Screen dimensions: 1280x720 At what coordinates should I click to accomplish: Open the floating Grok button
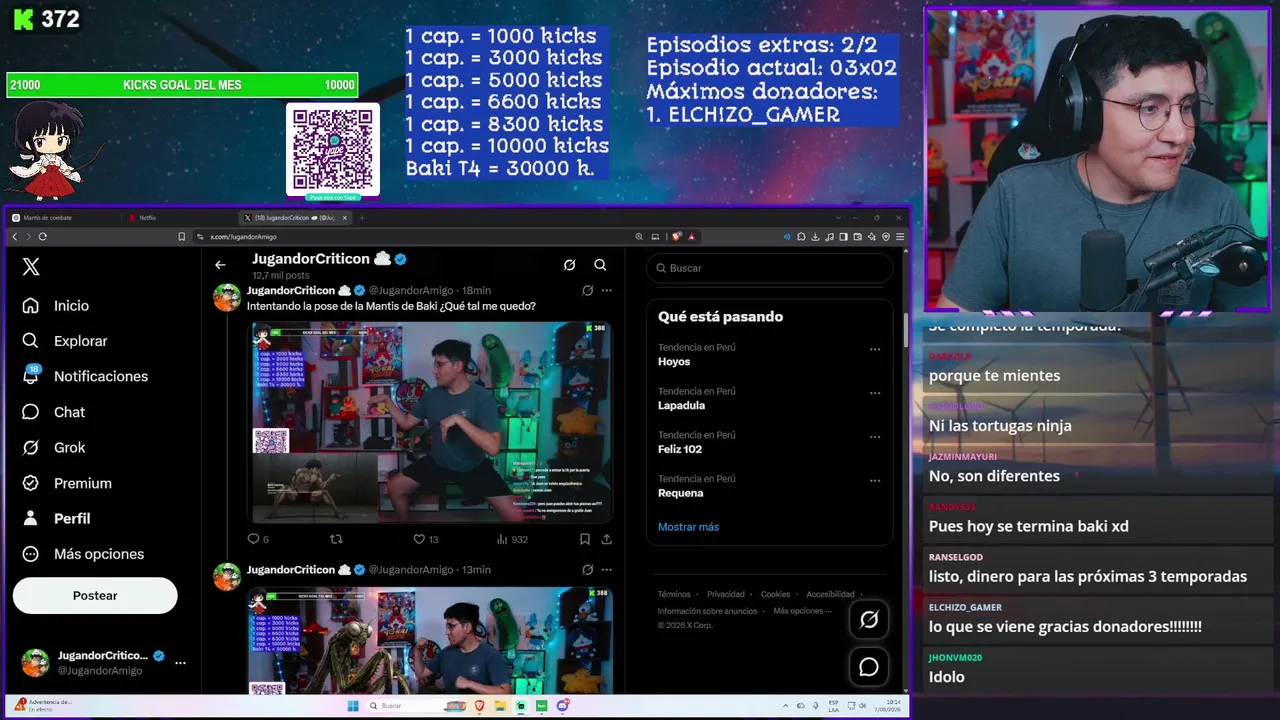pos(869,620)
